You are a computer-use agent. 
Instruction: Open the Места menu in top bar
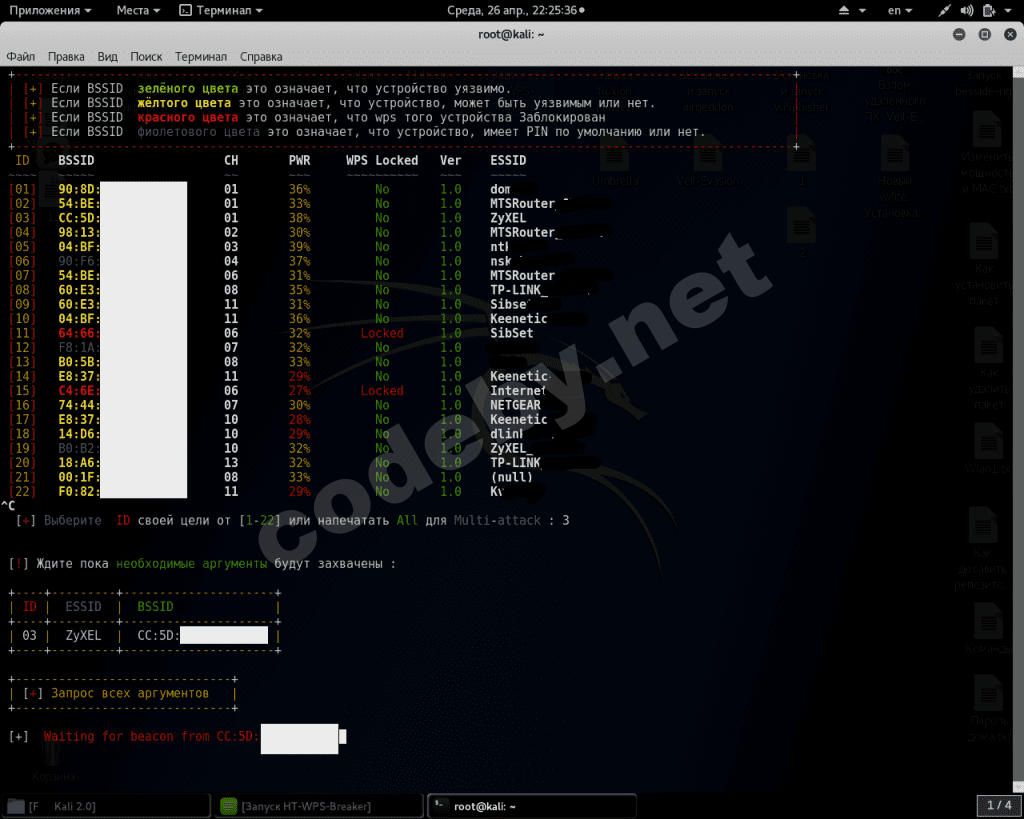pos(138,10)
